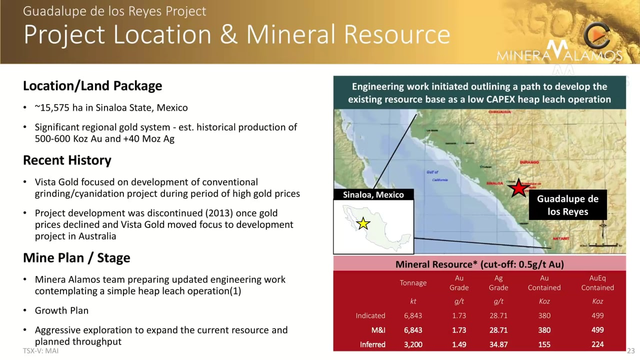This screenshot has width=640, height=360.
Task: Click the '~15,575 ha in Sinaloa State' bullet
Action: tap(111, 108)
